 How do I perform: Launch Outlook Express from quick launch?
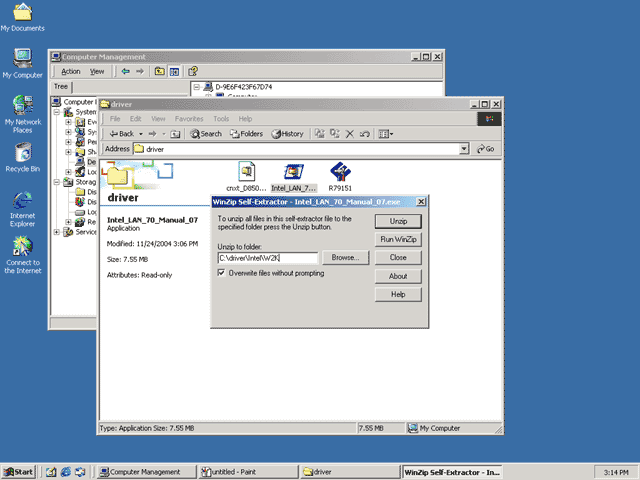pos(80,472)
